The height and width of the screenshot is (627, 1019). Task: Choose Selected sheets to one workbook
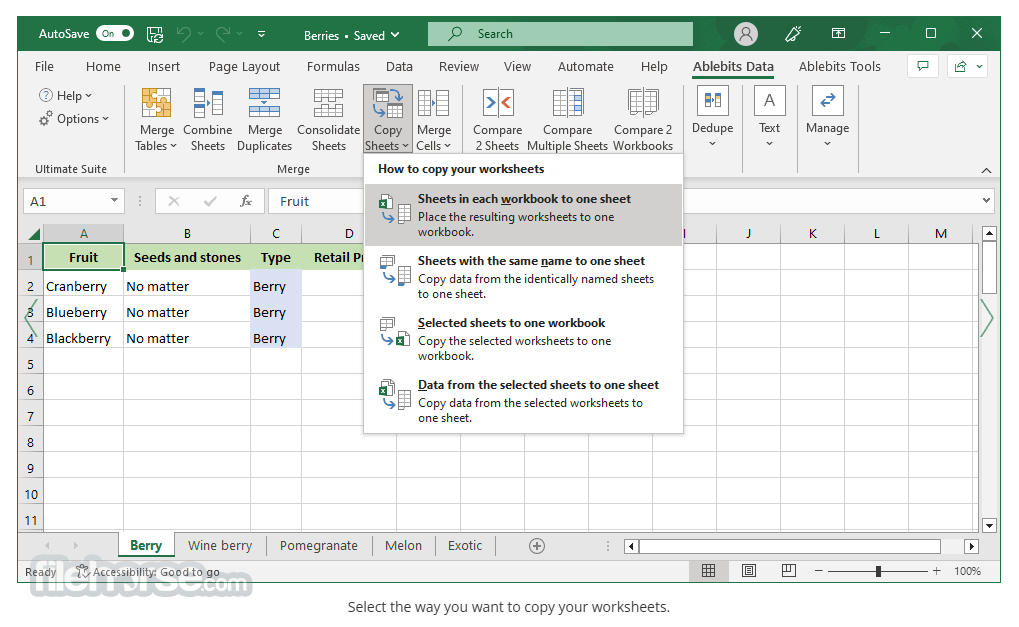pos(523,339)
